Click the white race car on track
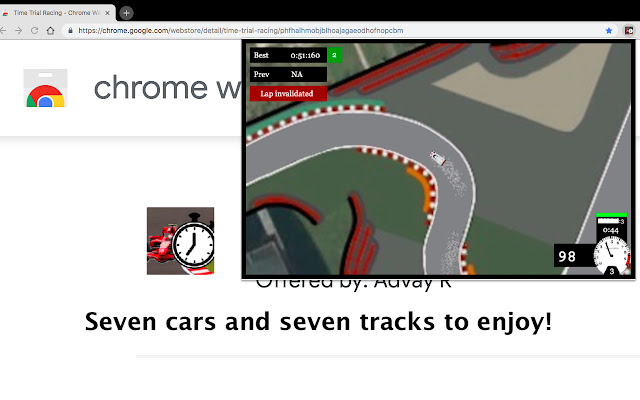This screenshot has width=640, height=400. point(438,158)
